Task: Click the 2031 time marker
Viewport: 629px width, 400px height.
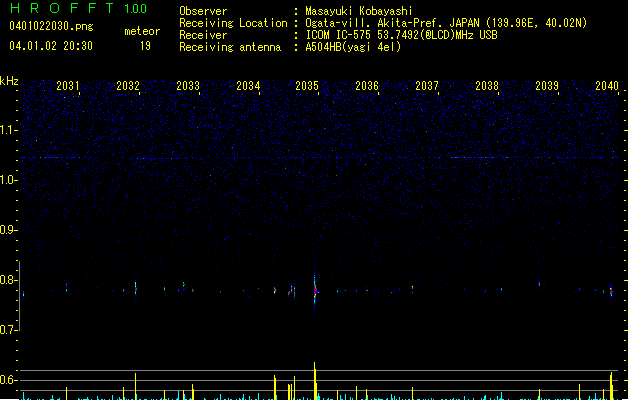Action: click(x=67, y=86)
